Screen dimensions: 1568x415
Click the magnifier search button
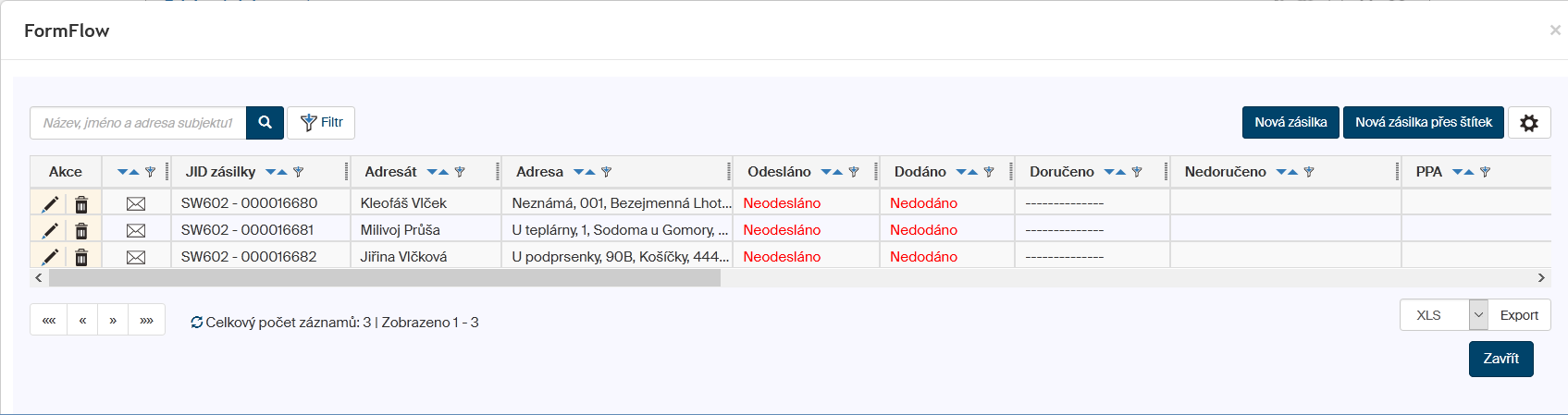tap(265, 123)
